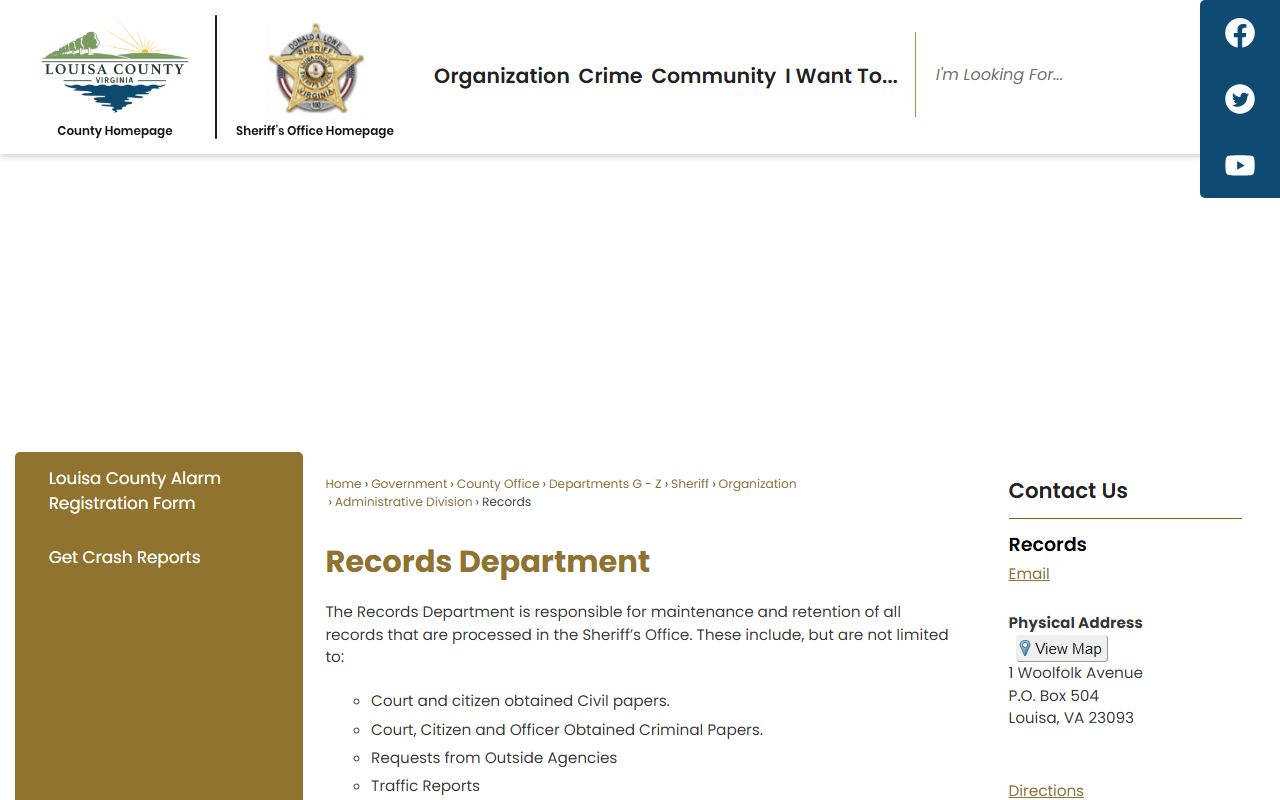Open Get Crash Reports in sidebar

(124, 558)
